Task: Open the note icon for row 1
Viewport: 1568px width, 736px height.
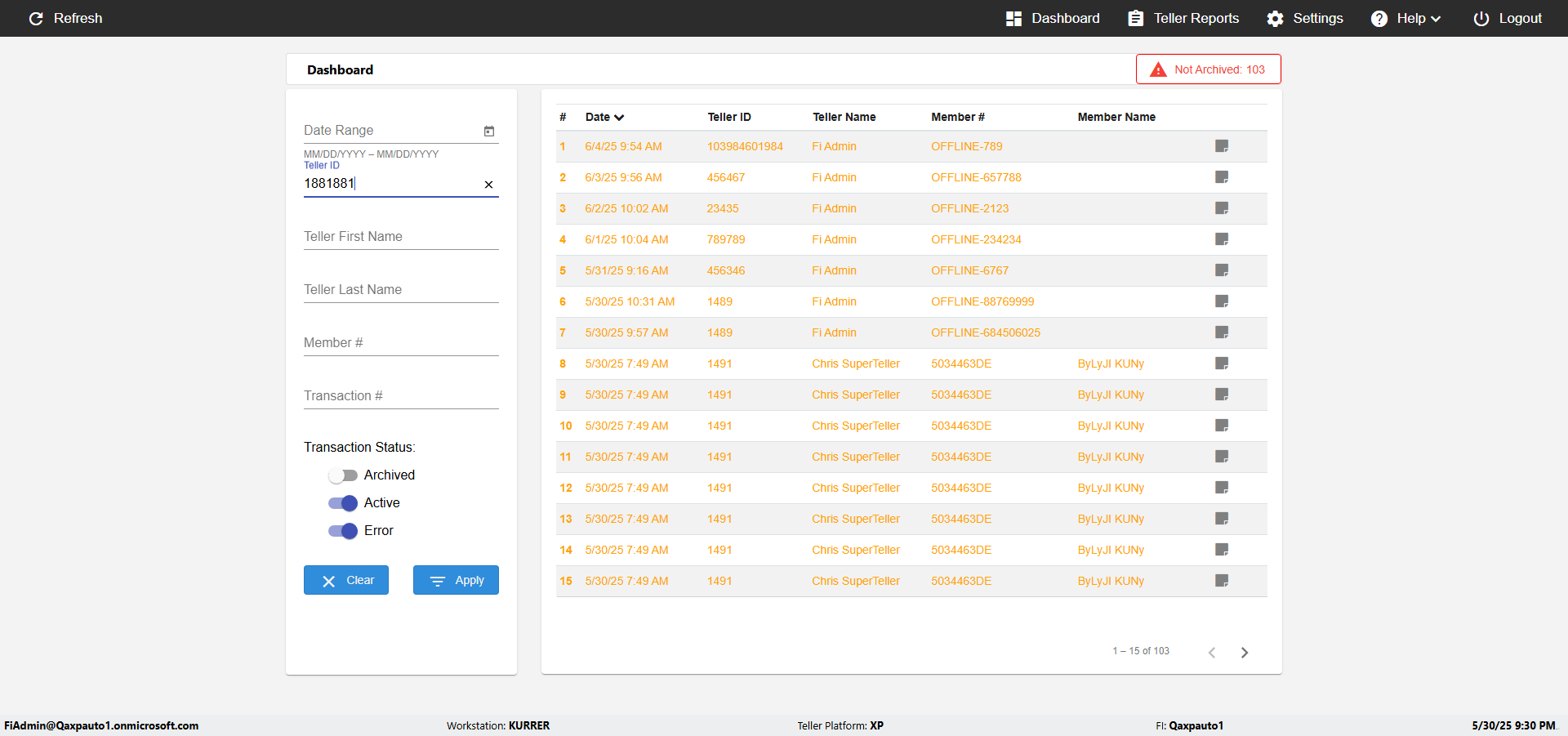Action: tap(1222, 146)
